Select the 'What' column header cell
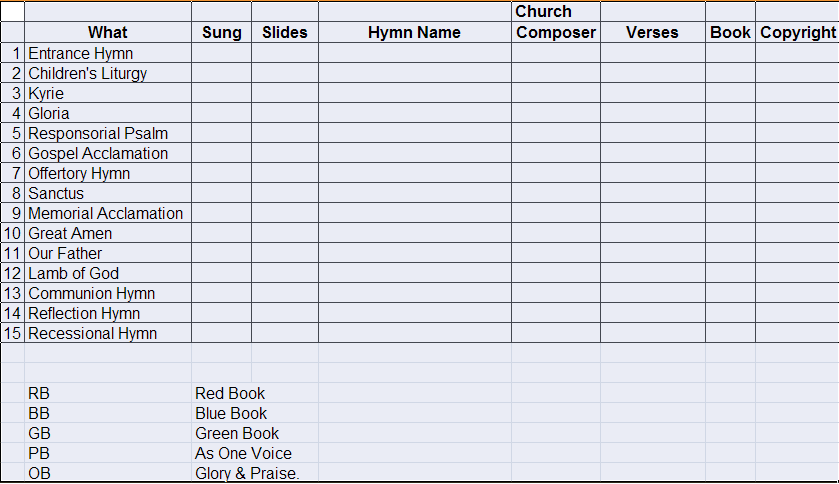The width and height of the screenshot is (839, 484). coord(108,32)
